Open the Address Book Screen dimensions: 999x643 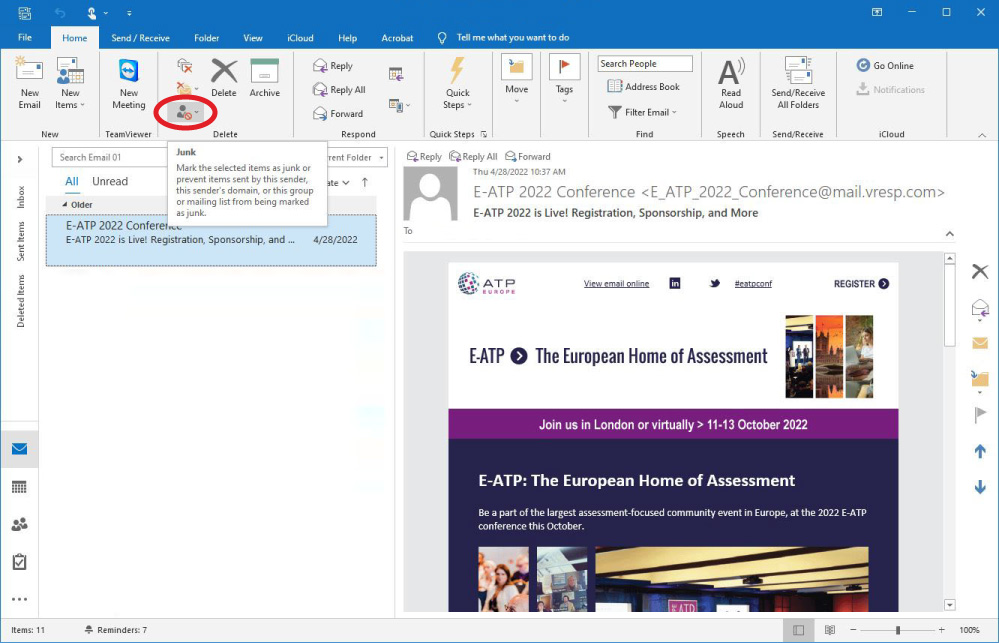[x=643, y=87]
